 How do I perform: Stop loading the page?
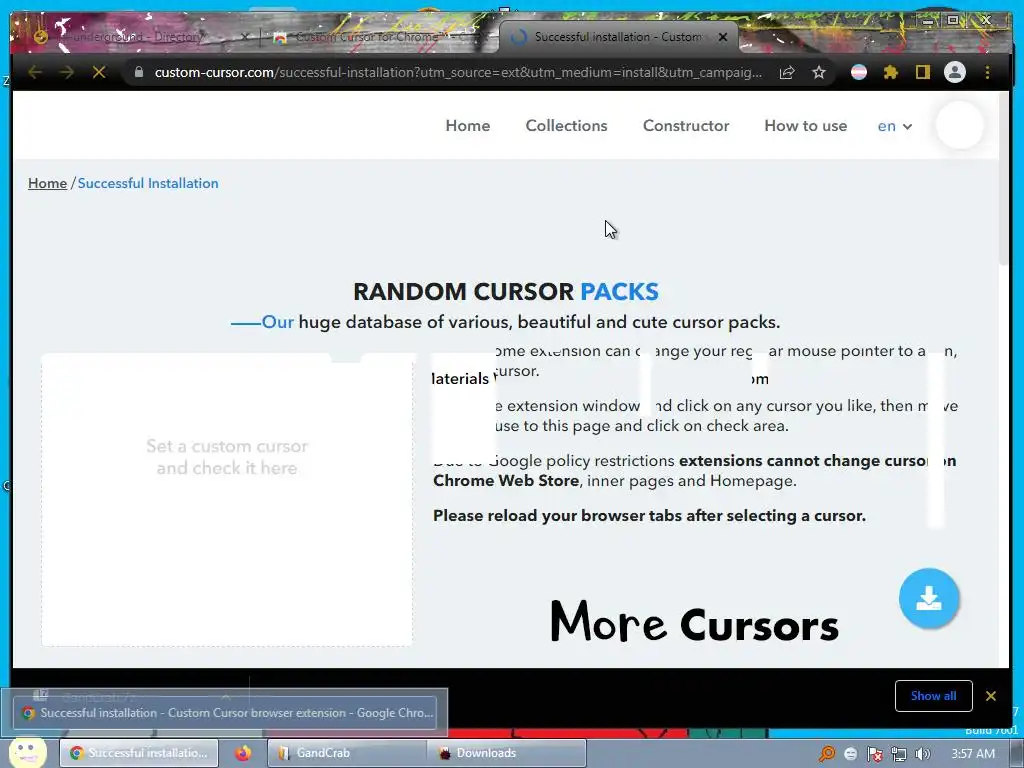point(99,72)
